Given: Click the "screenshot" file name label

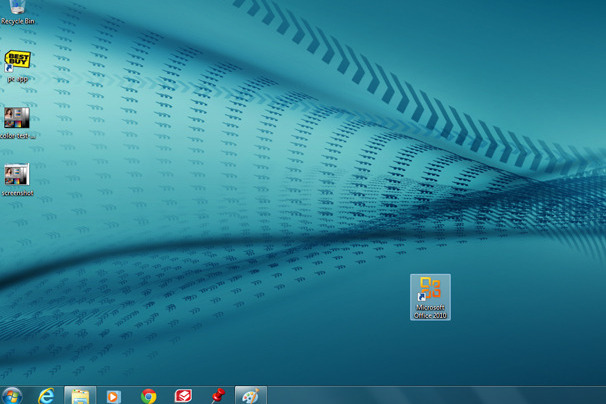Looking at the screenshot, I should pos(18,193).
